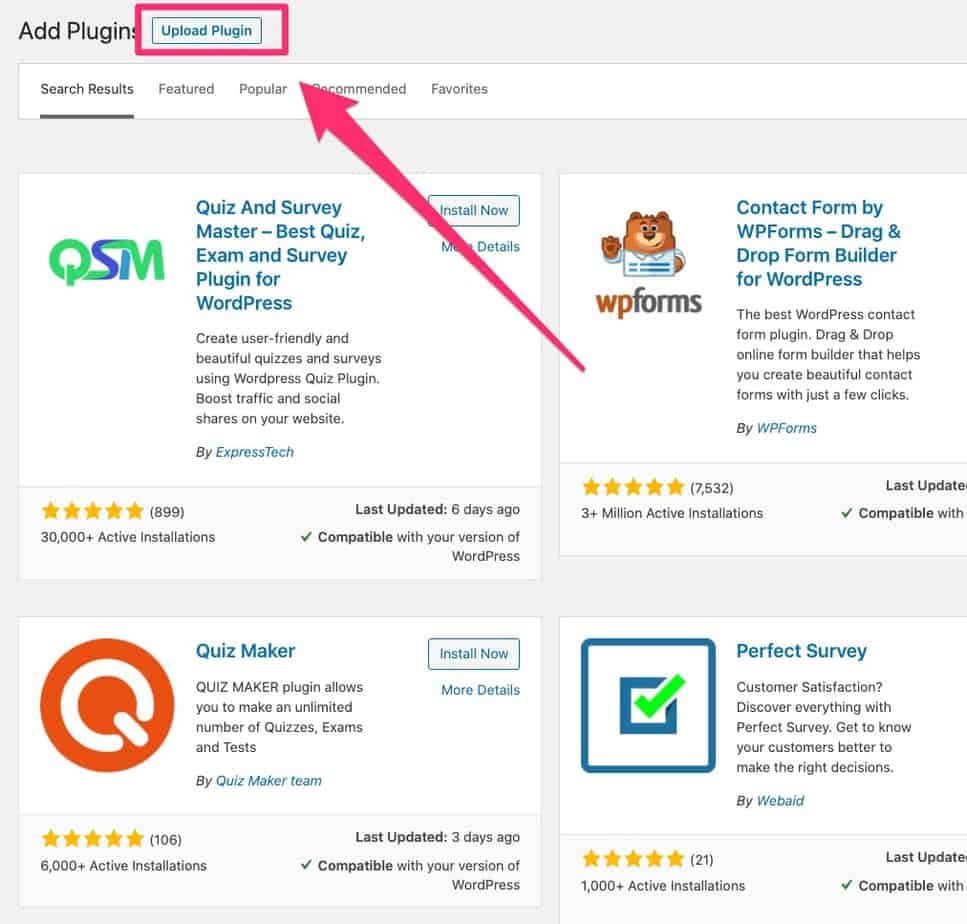Screen dimensions: 967x924
Task: Click the orange Quiz Maker logo
Action: (x=107, y=706)
